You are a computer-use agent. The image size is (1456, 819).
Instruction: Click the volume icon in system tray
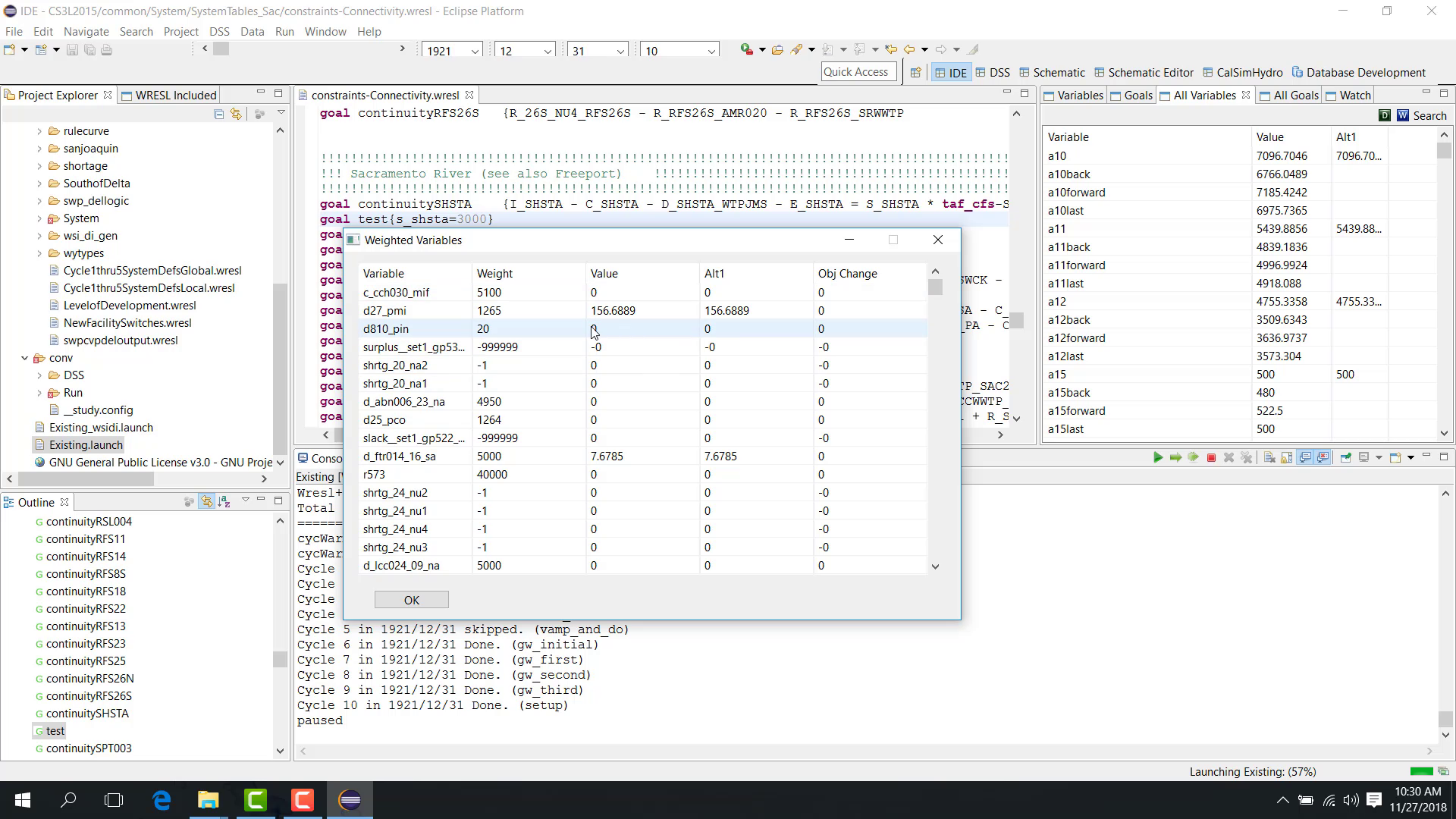click(x=1351, y=800)
